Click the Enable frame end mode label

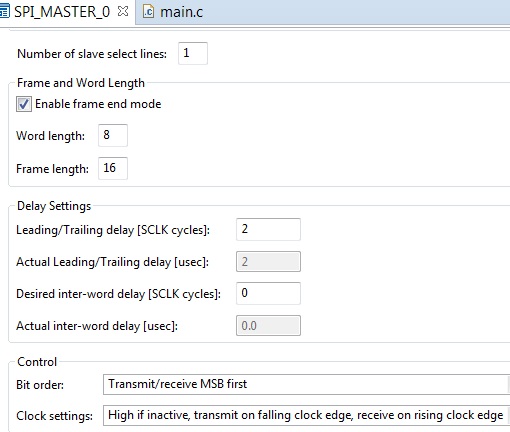coord(98,104)
